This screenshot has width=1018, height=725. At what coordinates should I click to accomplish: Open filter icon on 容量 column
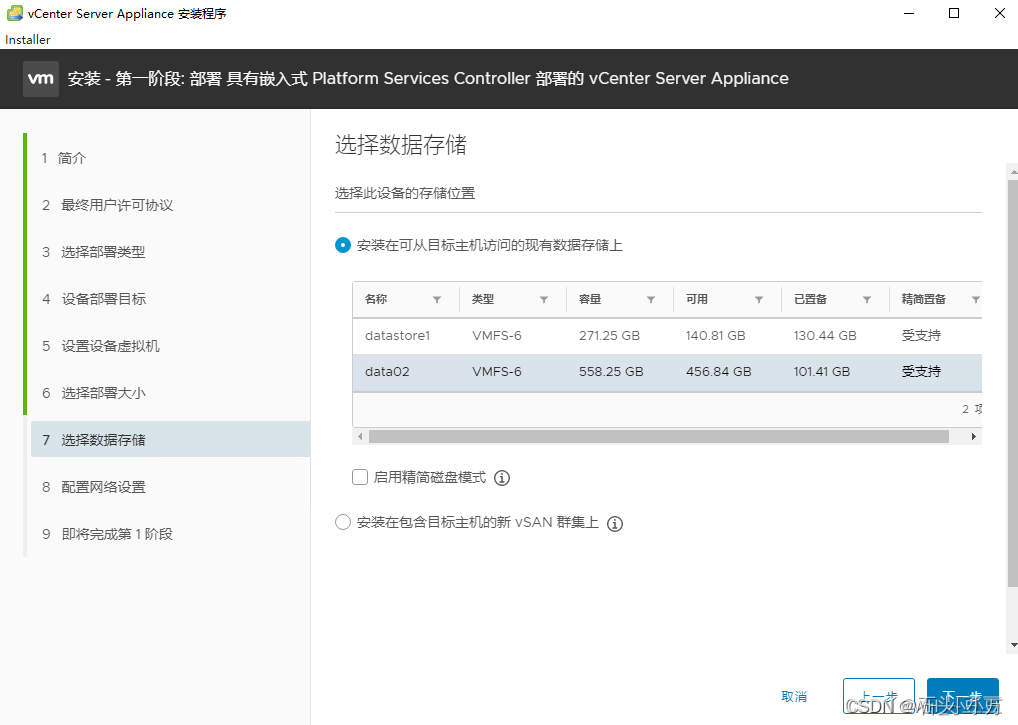tap(651, 300)
